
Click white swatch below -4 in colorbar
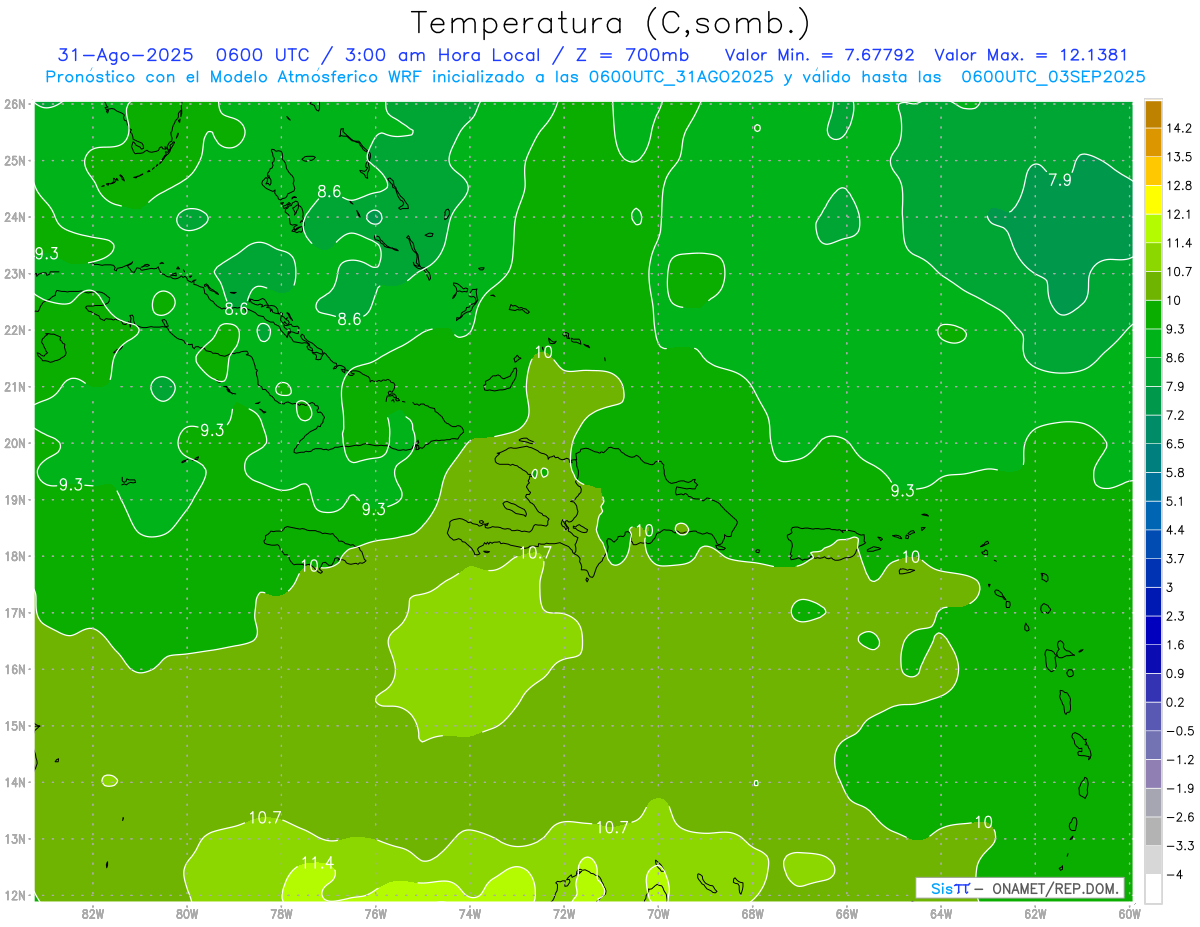[x=1153, y=887]
